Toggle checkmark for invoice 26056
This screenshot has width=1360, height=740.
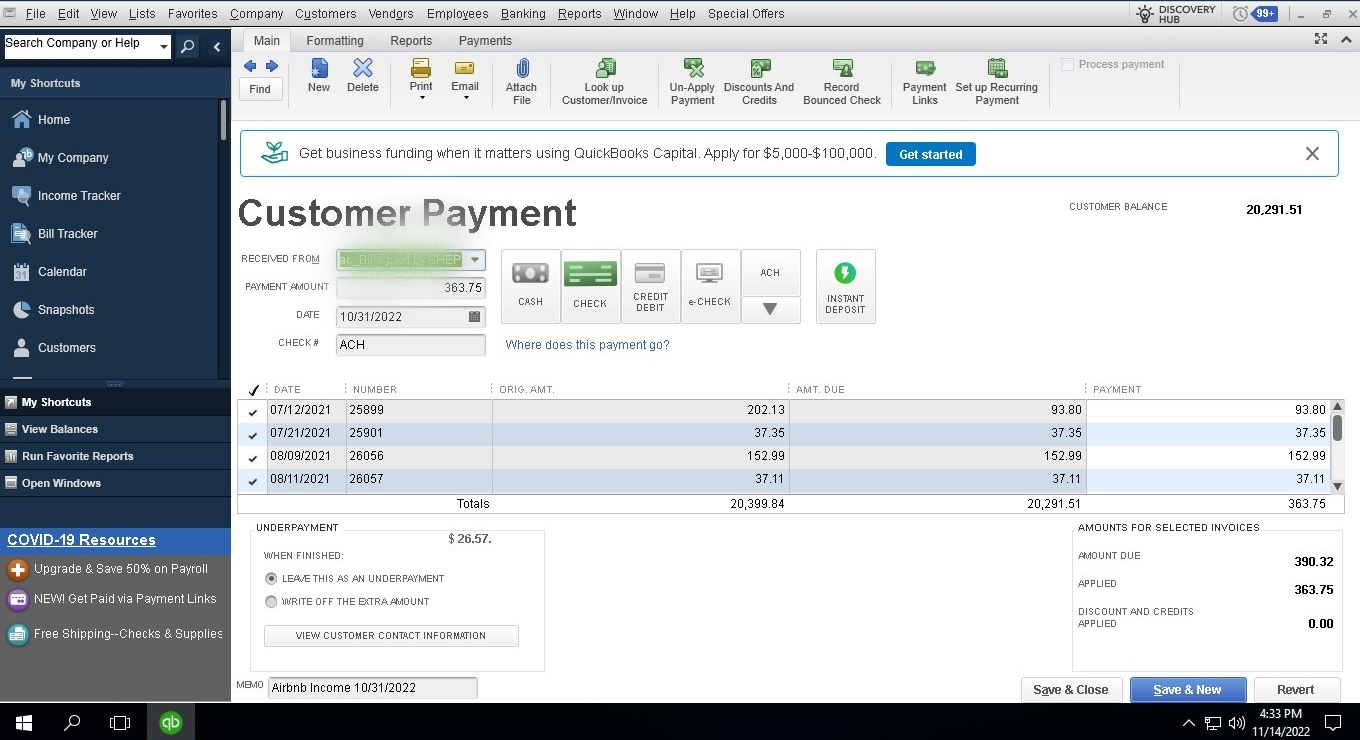coord(253,457)
